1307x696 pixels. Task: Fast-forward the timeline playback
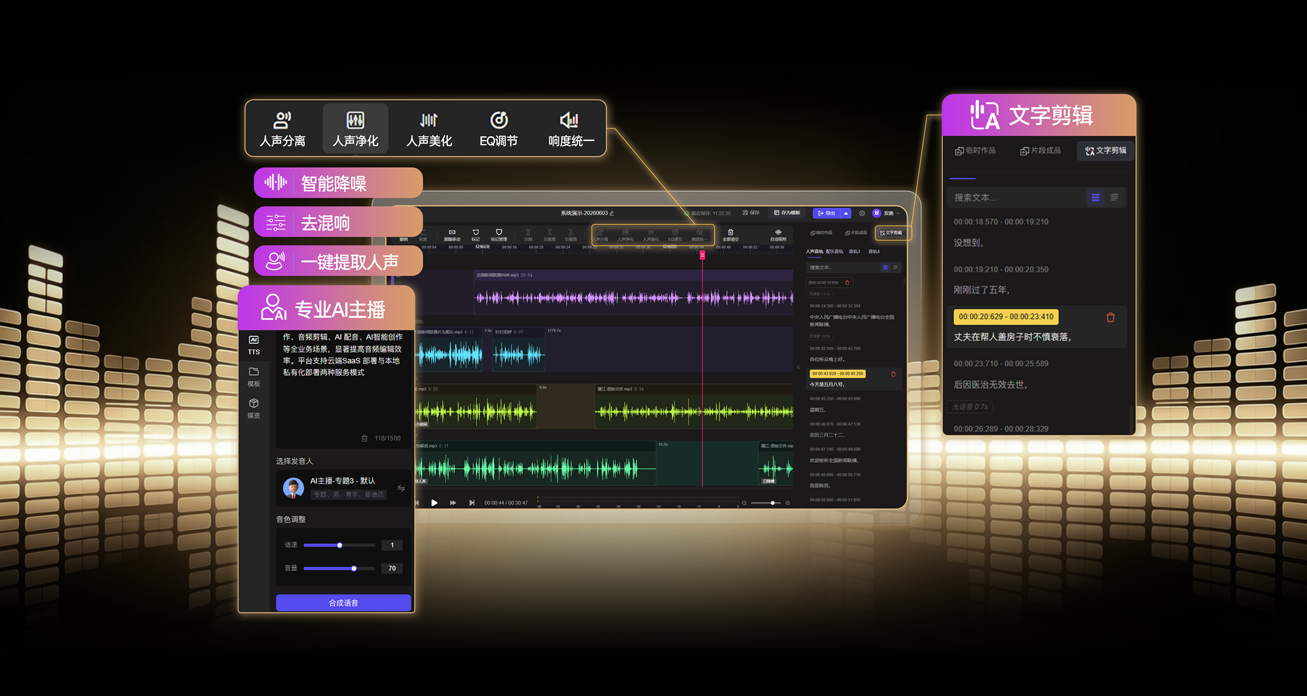453,503
